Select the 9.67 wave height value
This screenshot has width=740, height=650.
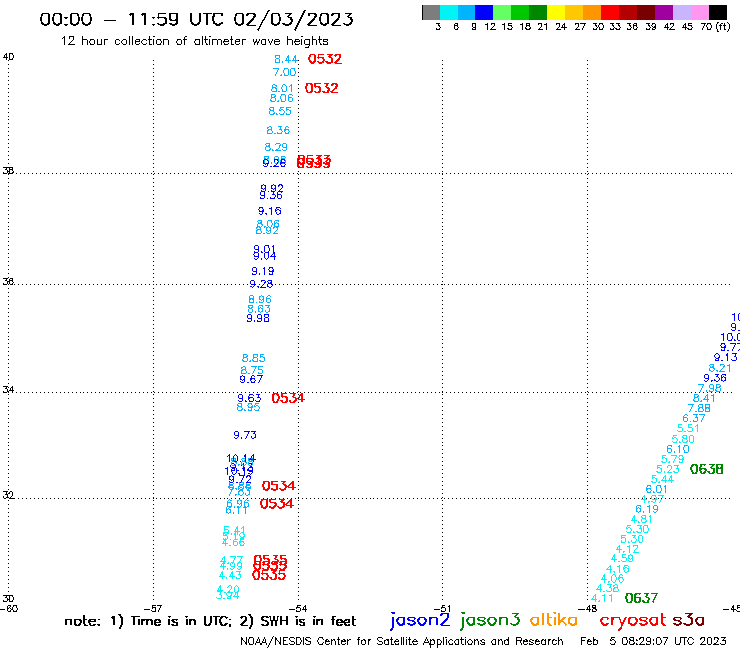pos(251,379)
